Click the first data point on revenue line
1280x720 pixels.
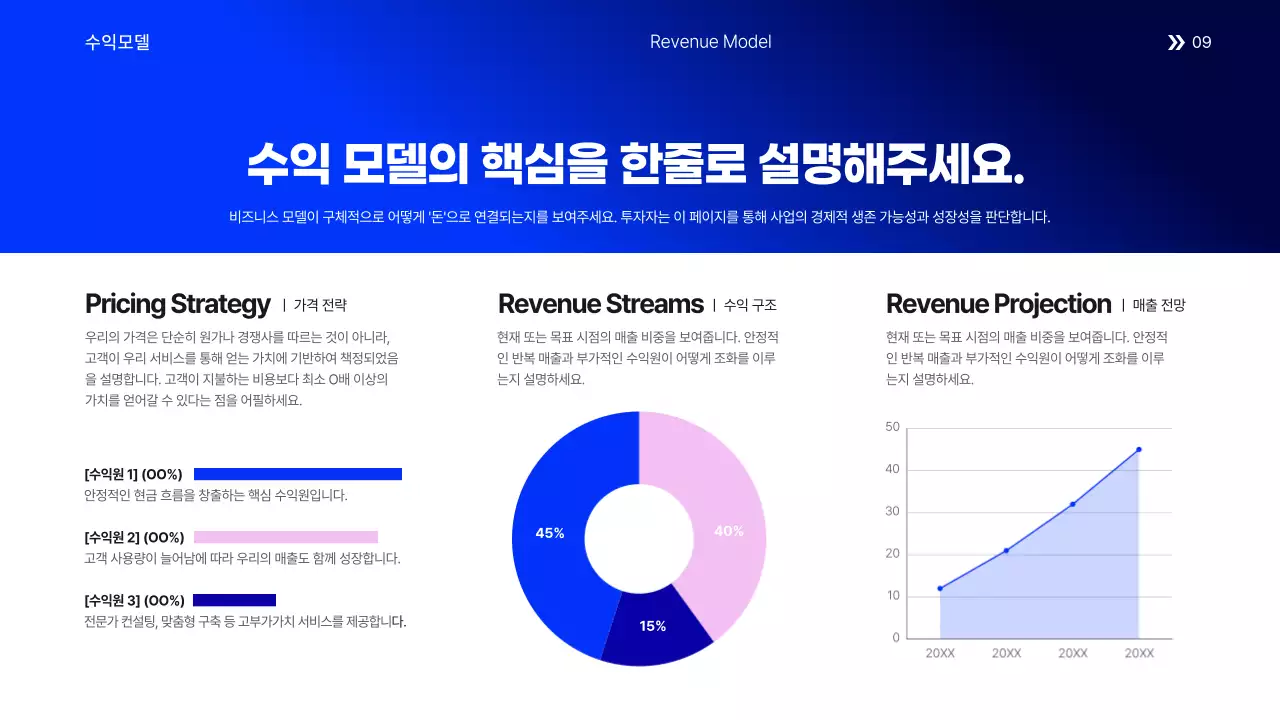[x=939, y=588]
